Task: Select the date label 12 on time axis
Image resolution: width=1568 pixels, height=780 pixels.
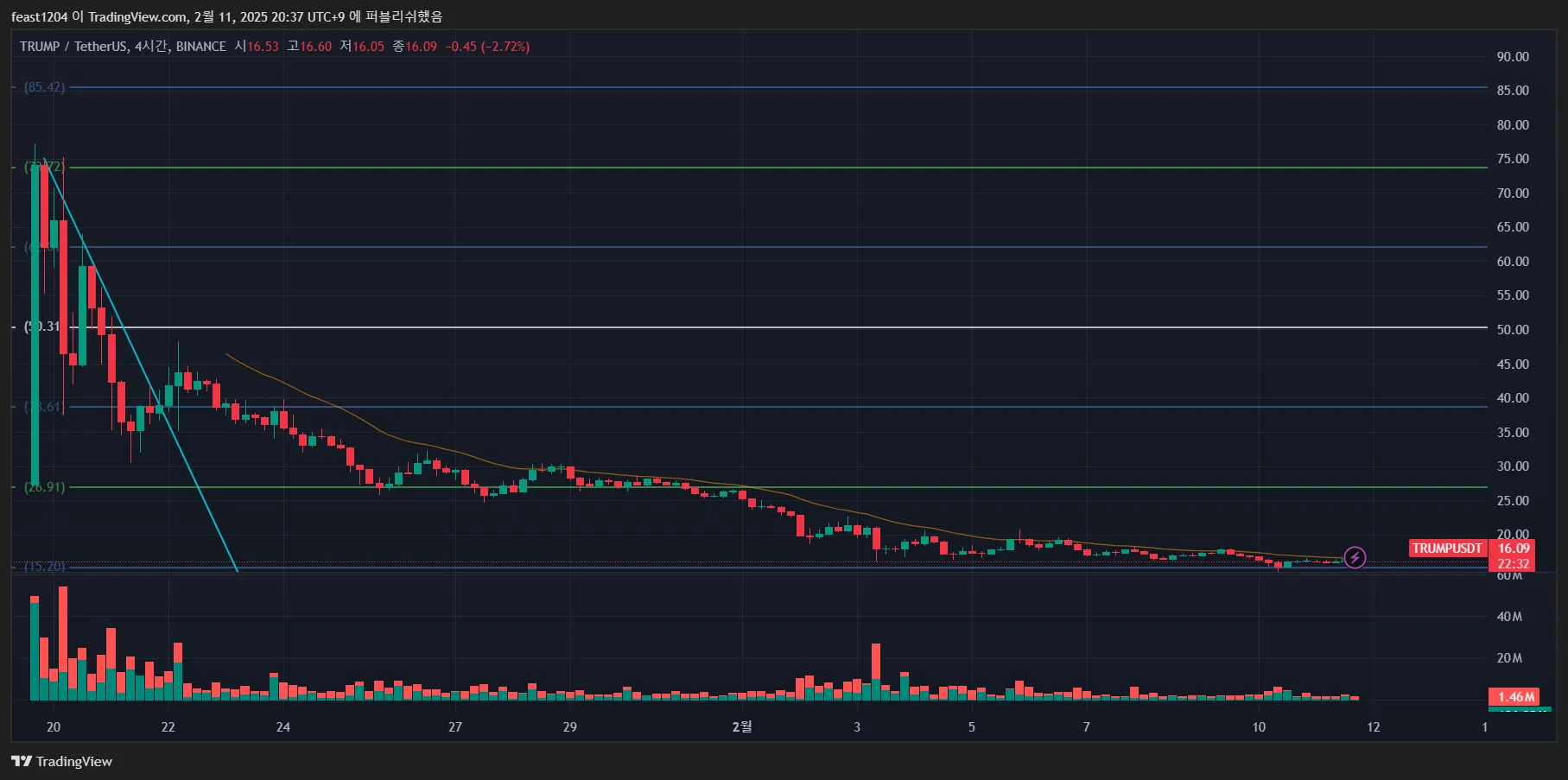Action: click(1374, 727)
